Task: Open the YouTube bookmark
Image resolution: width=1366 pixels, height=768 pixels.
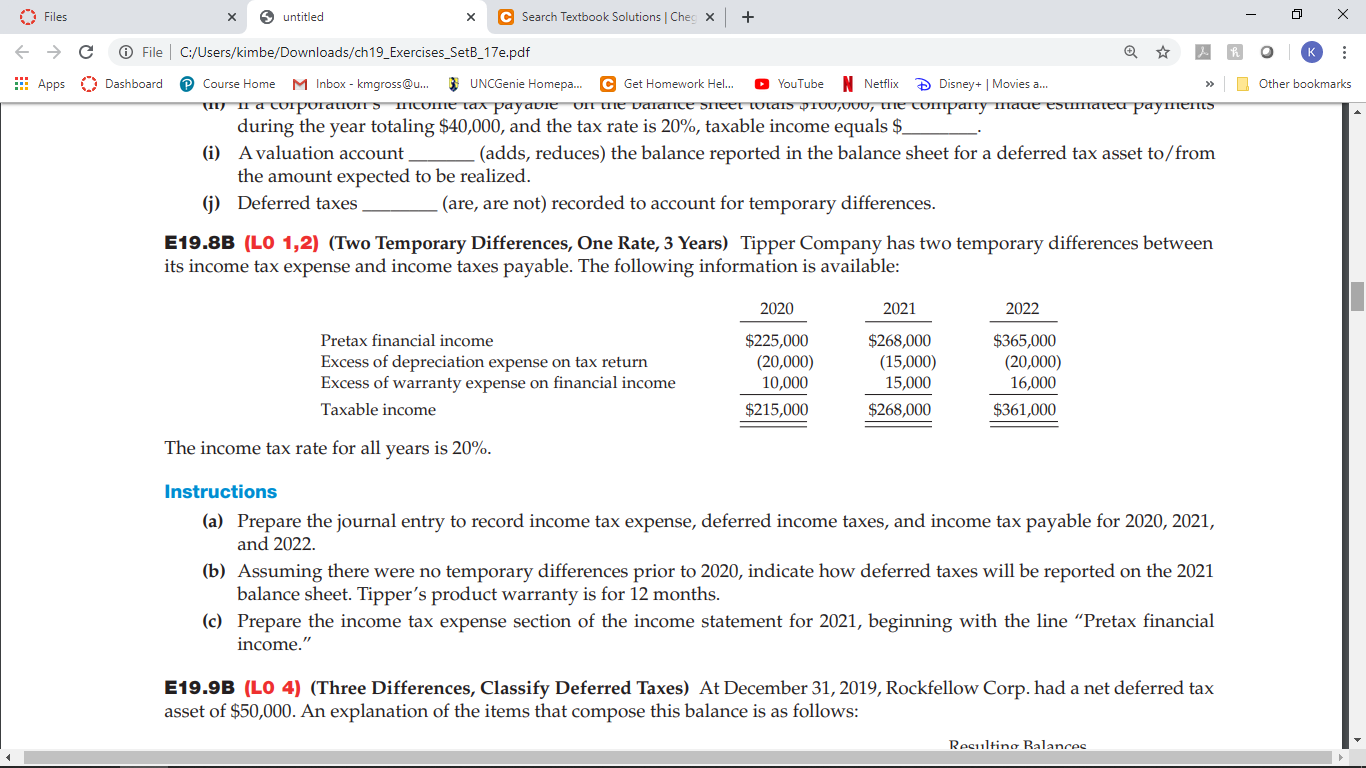Action: pos(789,84)
